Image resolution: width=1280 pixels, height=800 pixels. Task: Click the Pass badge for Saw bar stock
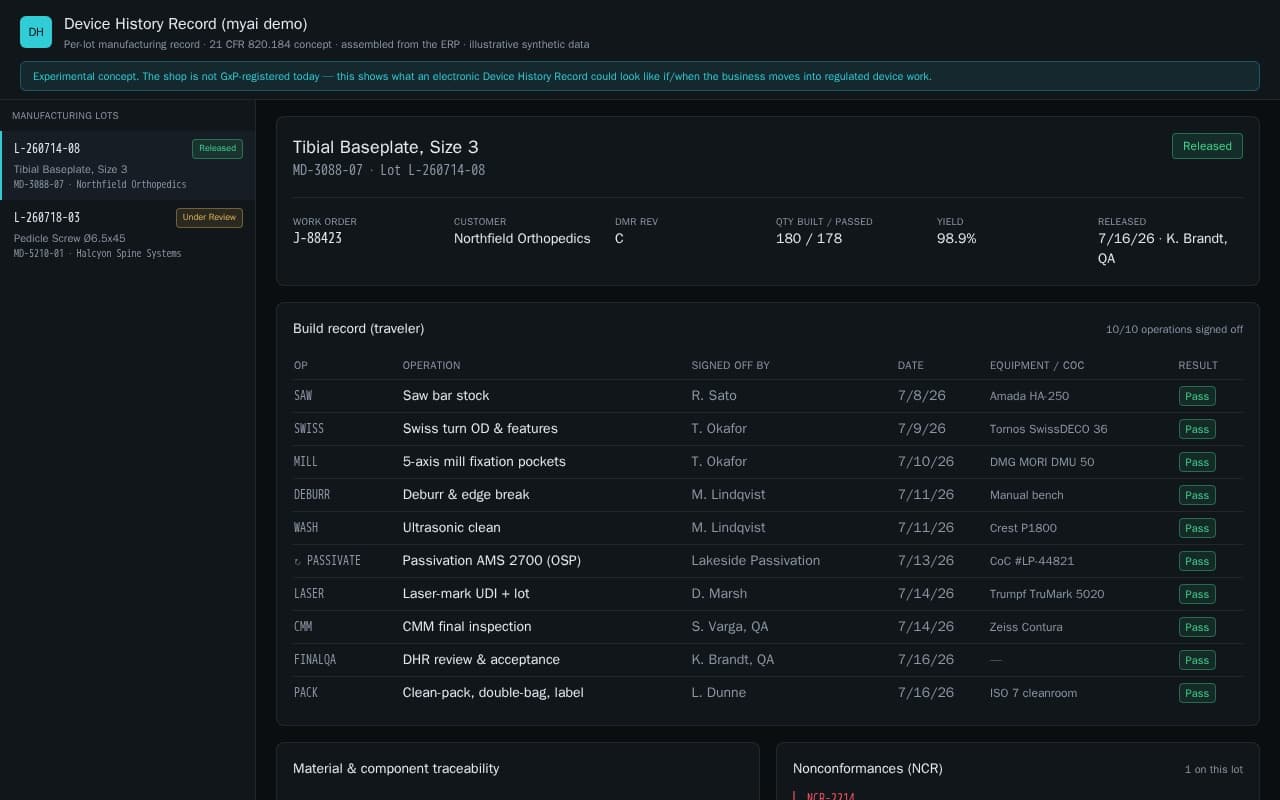(1197, 396)
